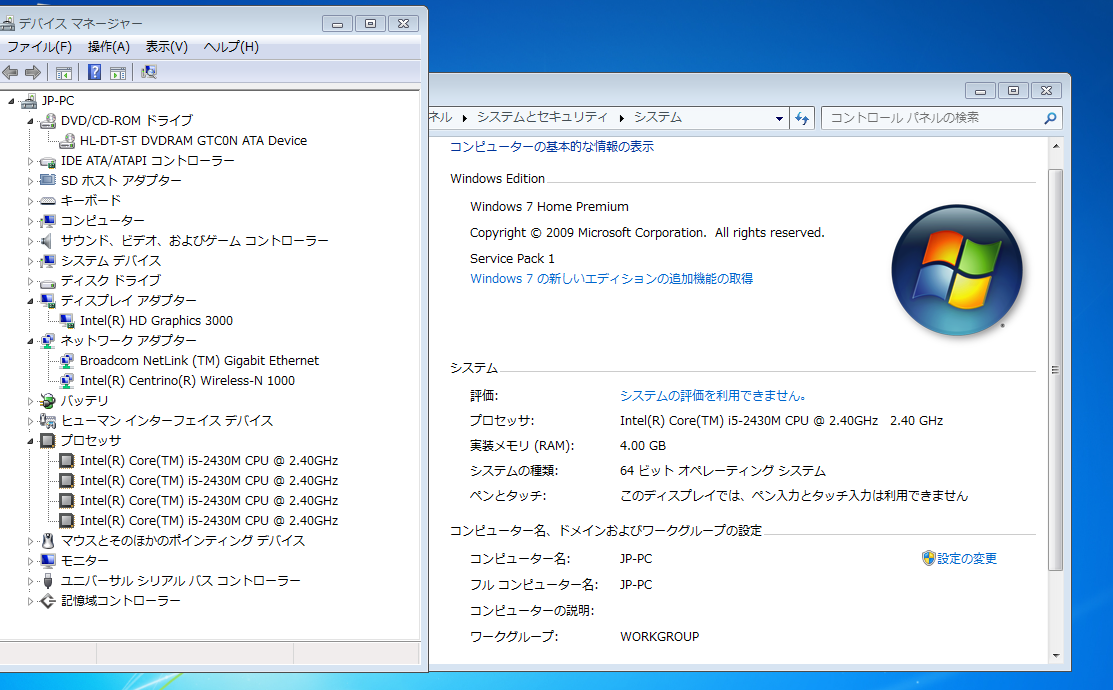Image resolution: width=1113 pixels, height=690 pixels.
Task: Click システムの評価を利用できません link
Action: [x=713, y=396]
